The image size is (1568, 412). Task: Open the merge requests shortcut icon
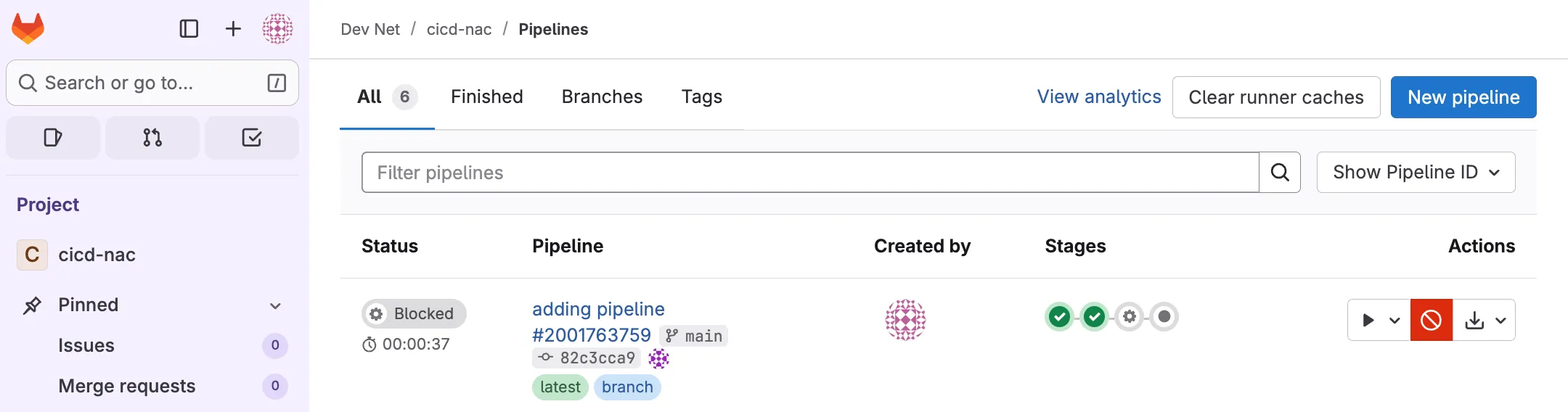click(152, 137)
